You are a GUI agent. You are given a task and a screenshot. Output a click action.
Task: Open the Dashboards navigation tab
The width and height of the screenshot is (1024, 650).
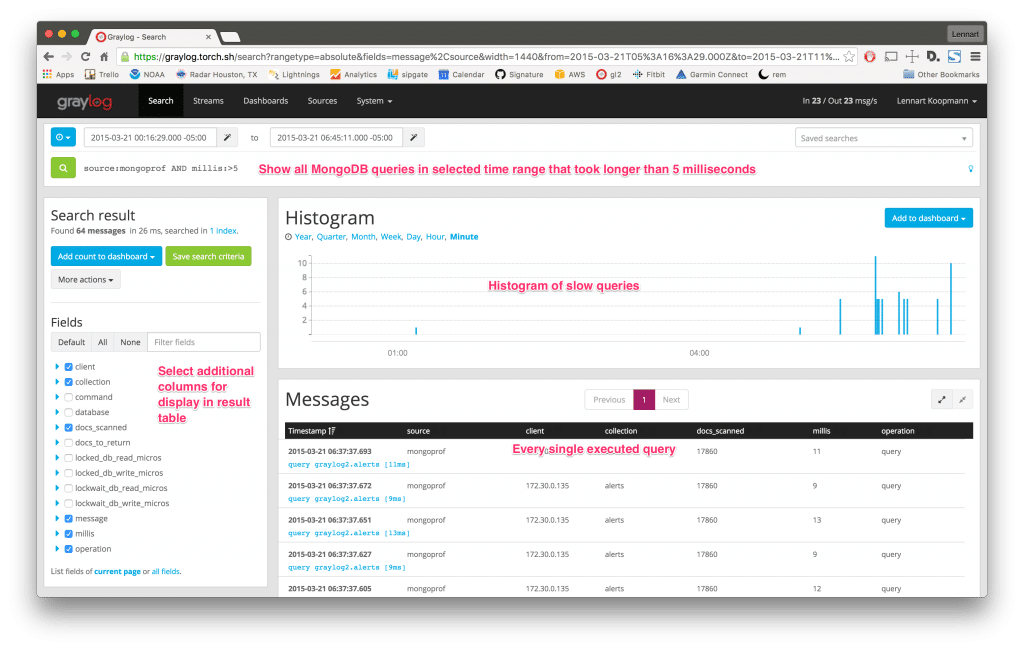[x=265, y=101]
